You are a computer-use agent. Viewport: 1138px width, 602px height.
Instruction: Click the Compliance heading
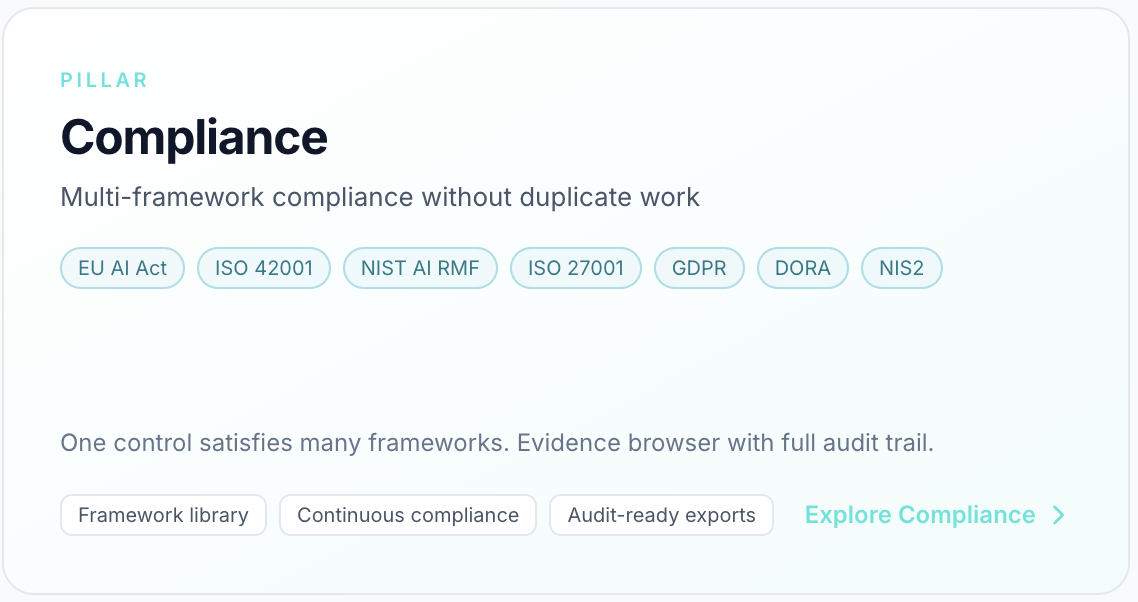point(194,137)
